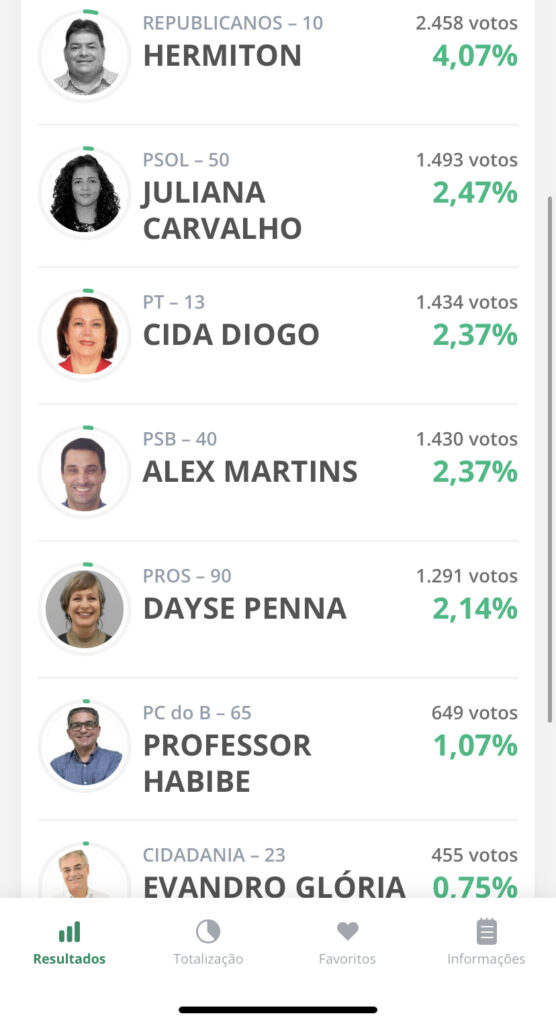Select Hermiton's candidate photo
Screen dimensions: 556x1024
pos(86,56)
